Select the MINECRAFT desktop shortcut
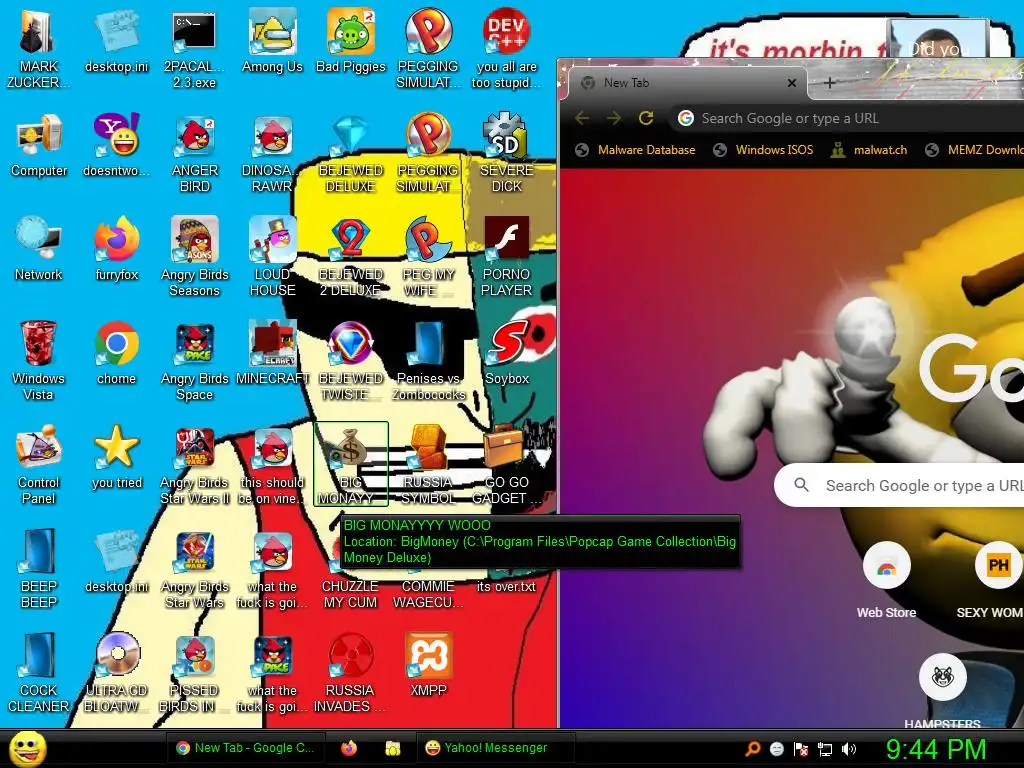Viewport: 1024px width, 768px height. (272, 353)
